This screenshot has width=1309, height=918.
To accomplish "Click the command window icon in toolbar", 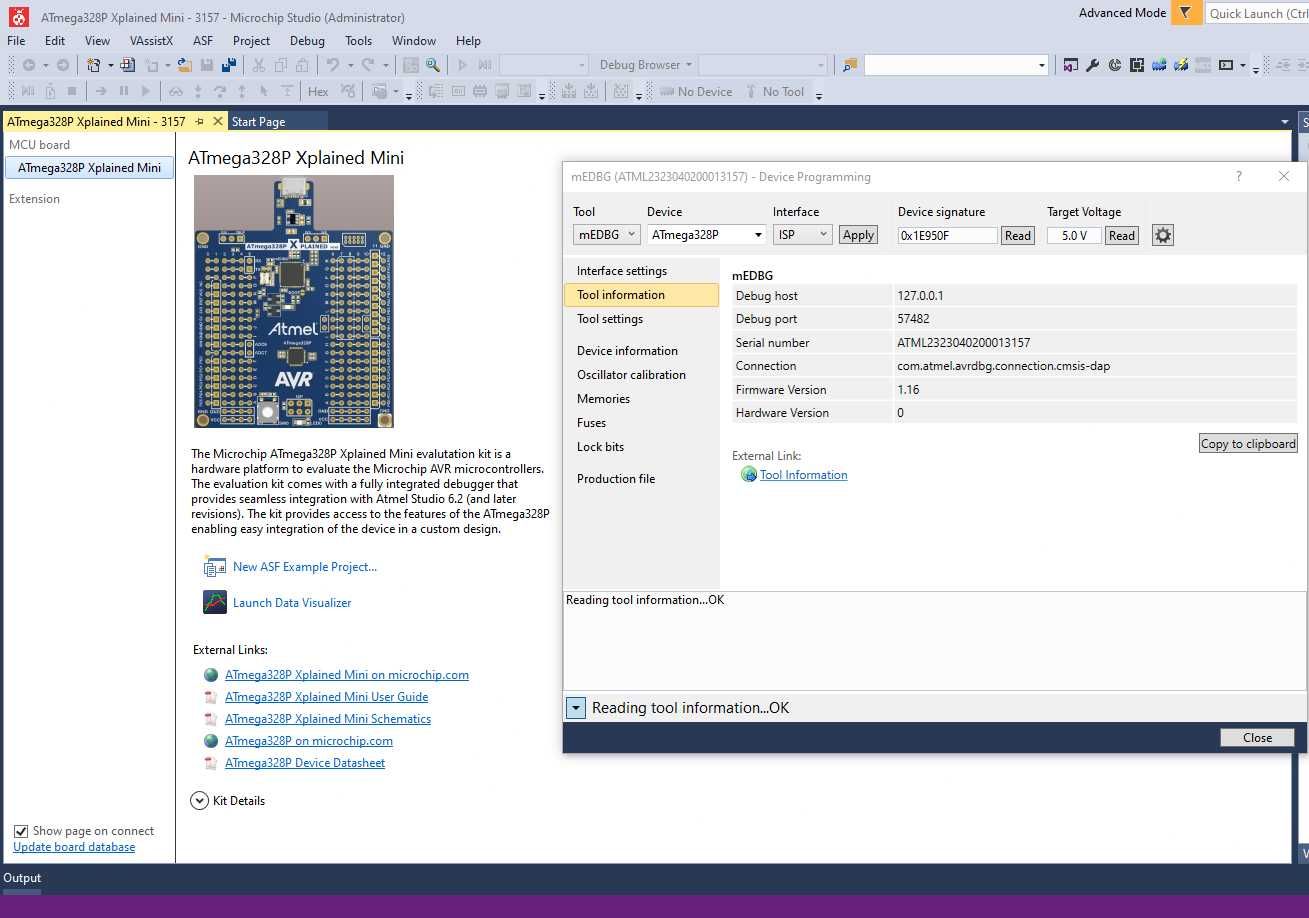I will tap(1226, 65).
